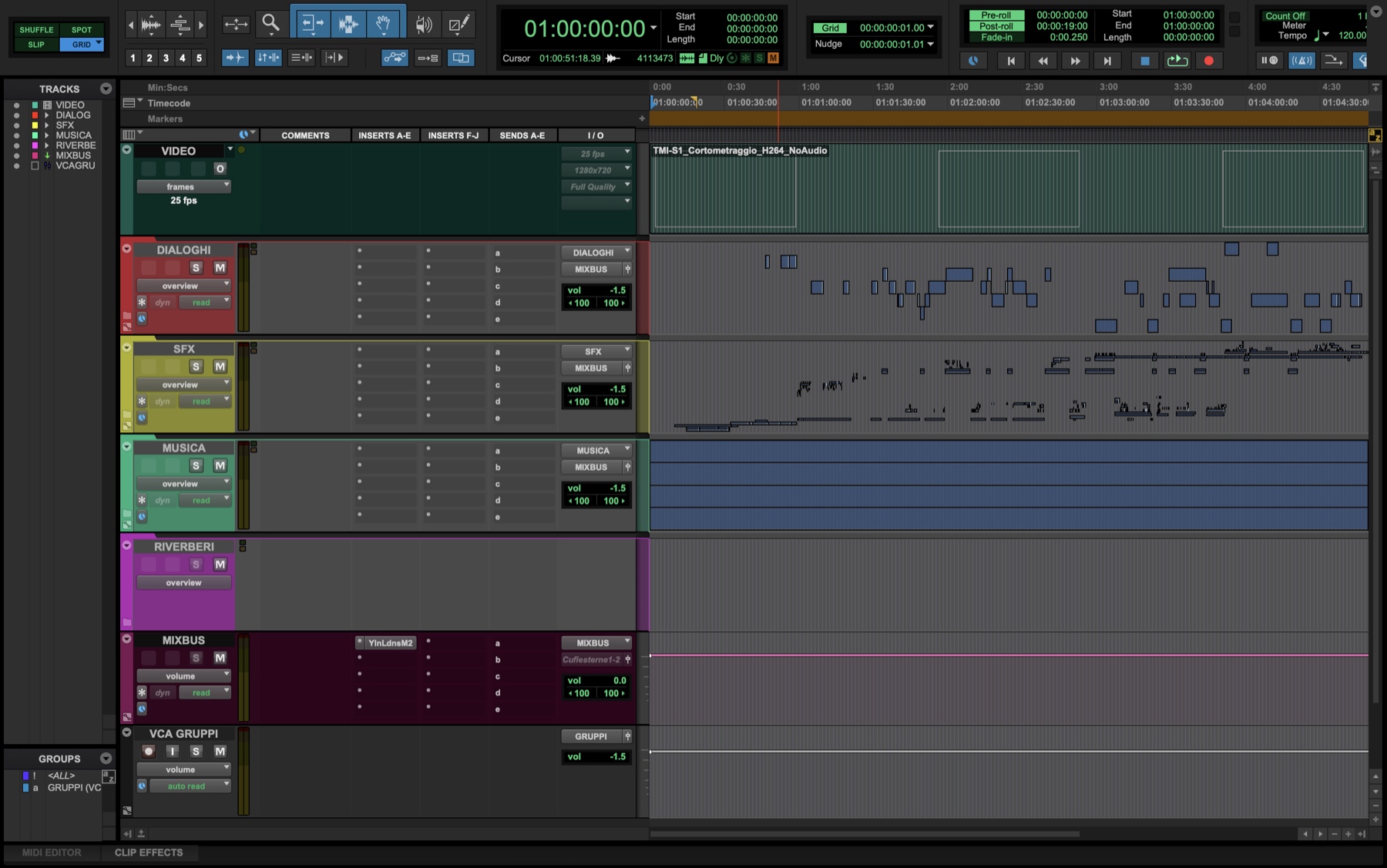Return transport to zero
Image resolution: width=1387 pixels, height=868 pixels.
1011,60
